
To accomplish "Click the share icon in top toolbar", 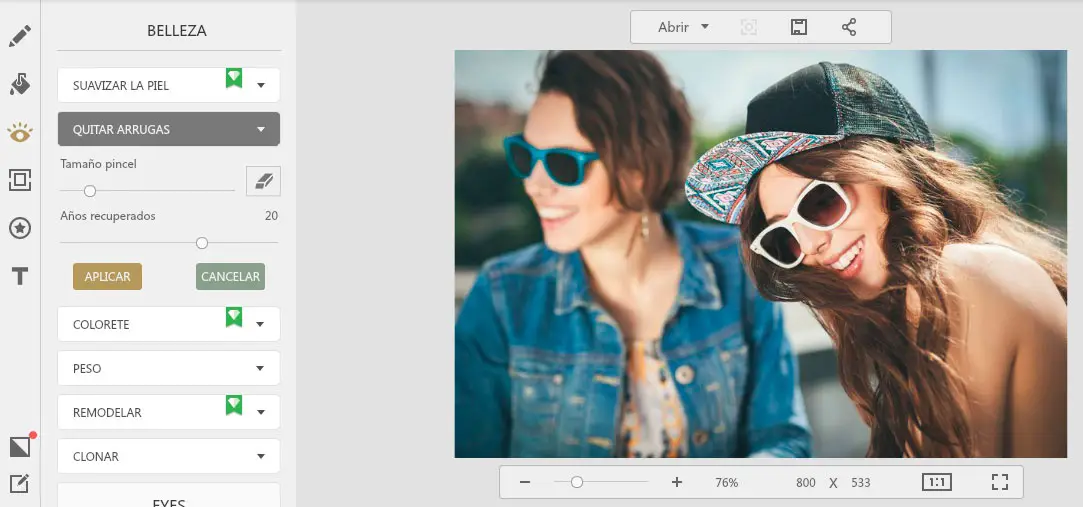I will (x=849, y=27).
